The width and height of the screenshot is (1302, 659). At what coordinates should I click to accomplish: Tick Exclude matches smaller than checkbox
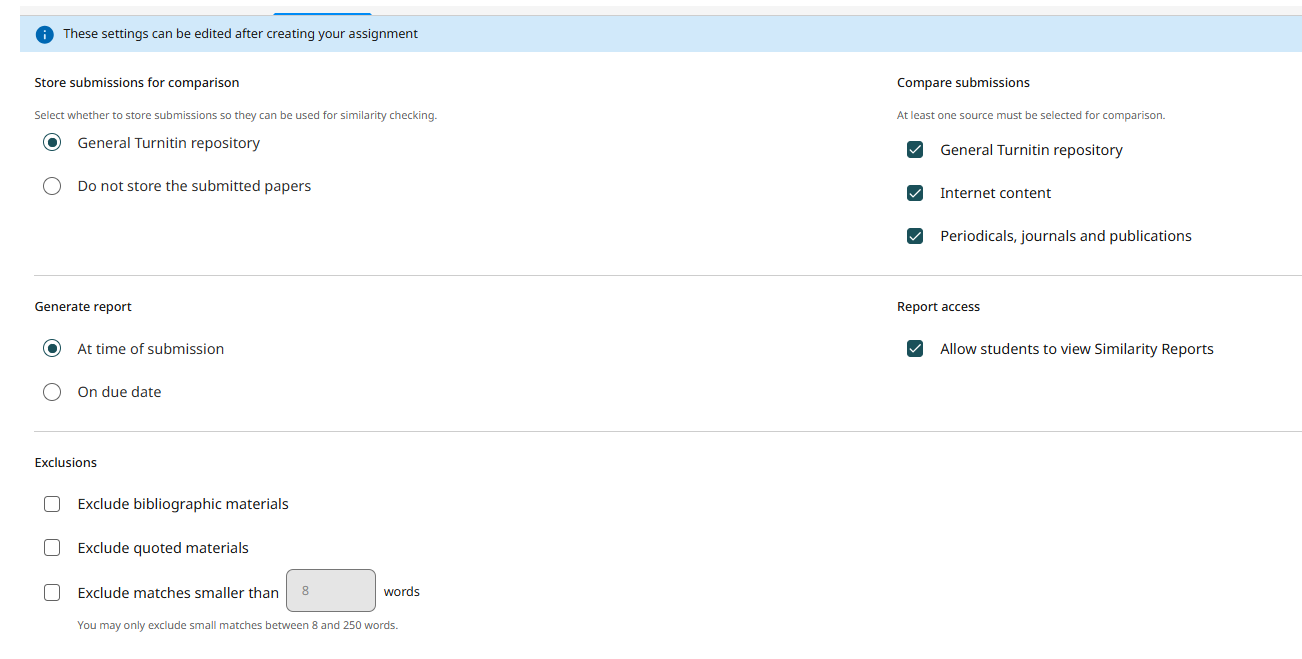point(52,593)
